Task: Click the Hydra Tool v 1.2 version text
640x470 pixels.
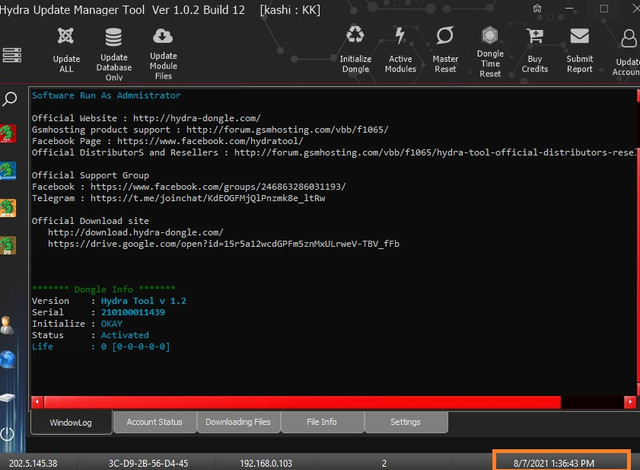Action: [x=144, y=301]
